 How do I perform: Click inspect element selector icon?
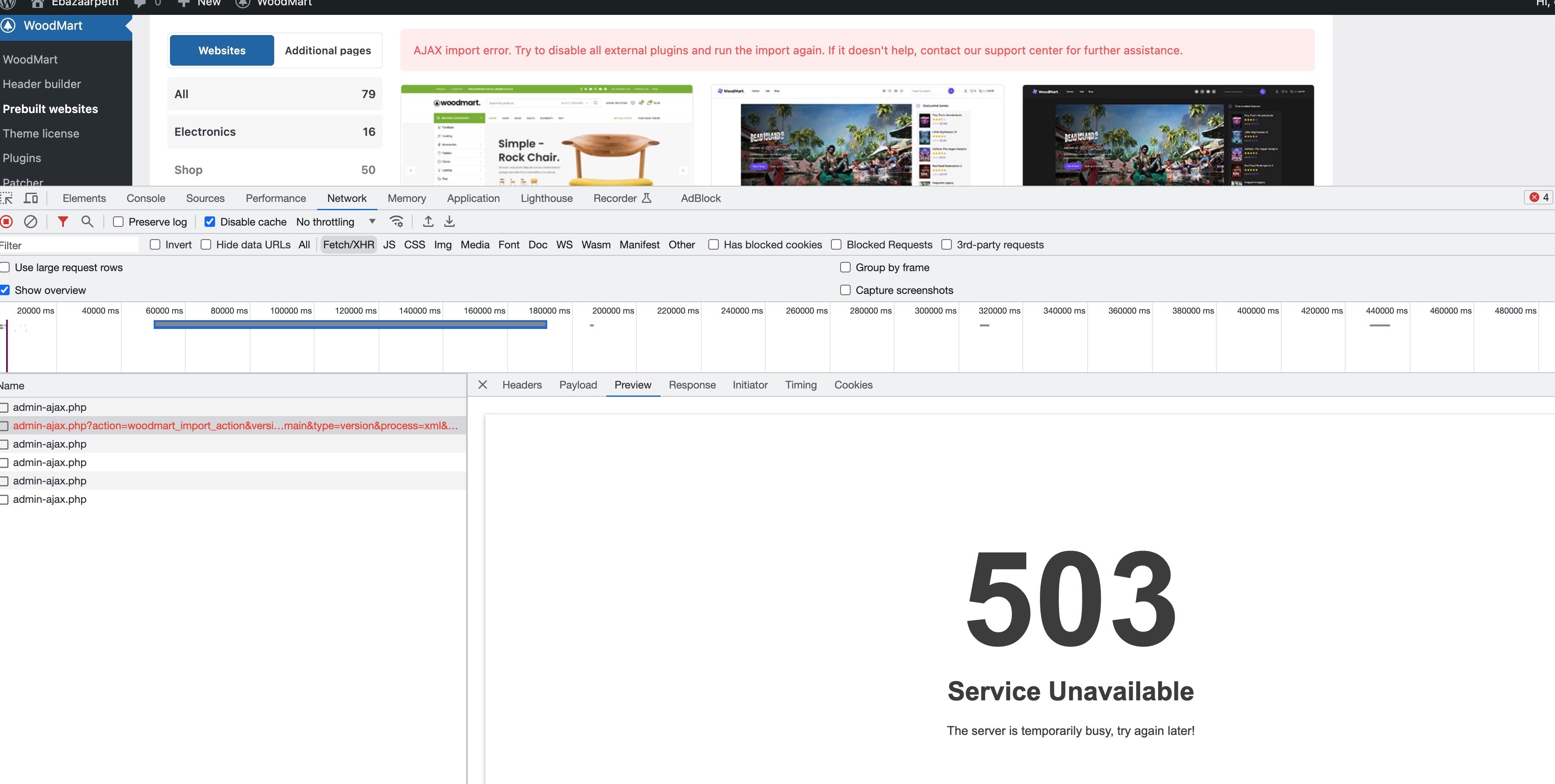7,198
